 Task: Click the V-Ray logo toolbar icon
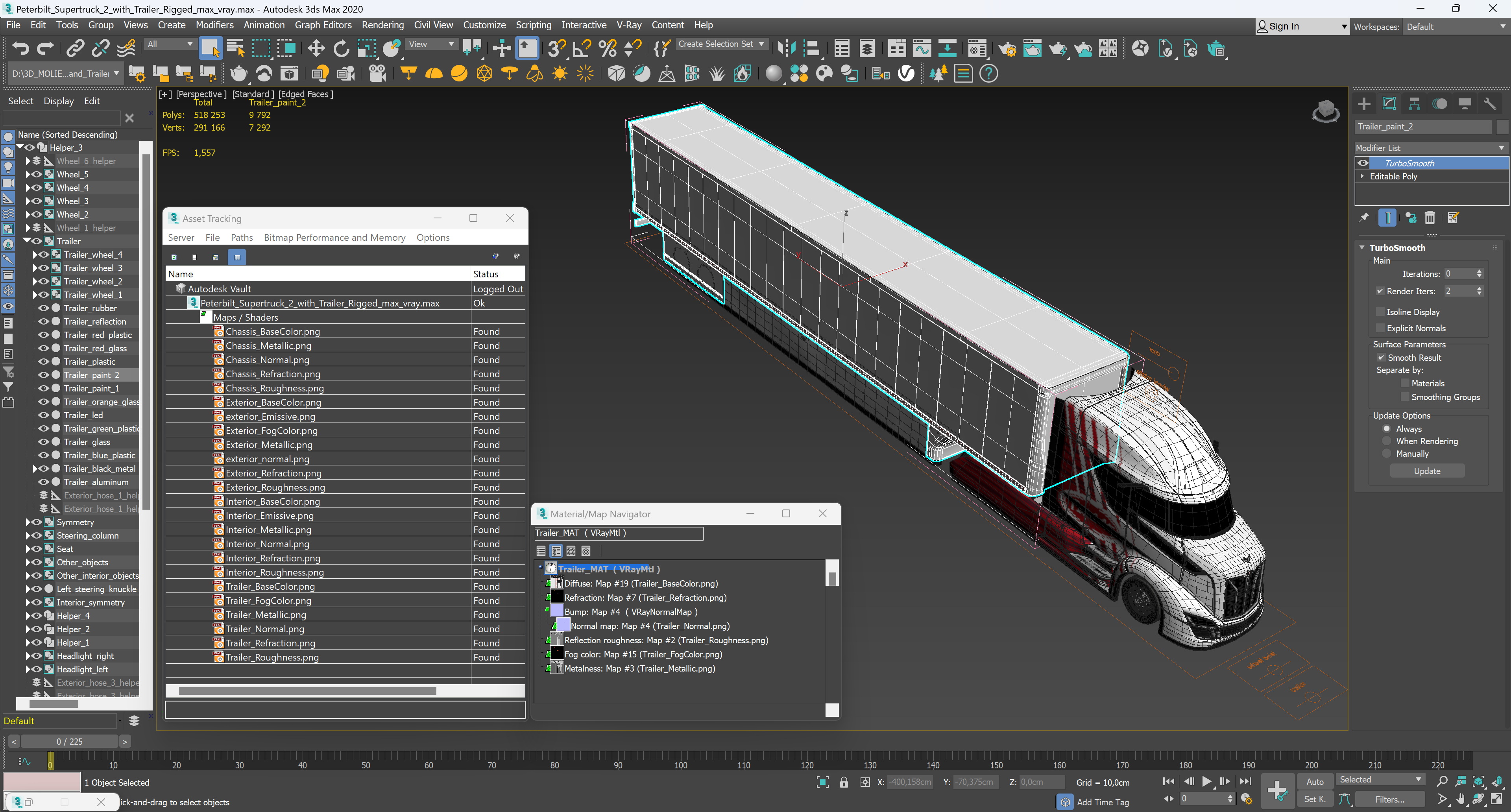pyautogui.click(x=906, y=74)
